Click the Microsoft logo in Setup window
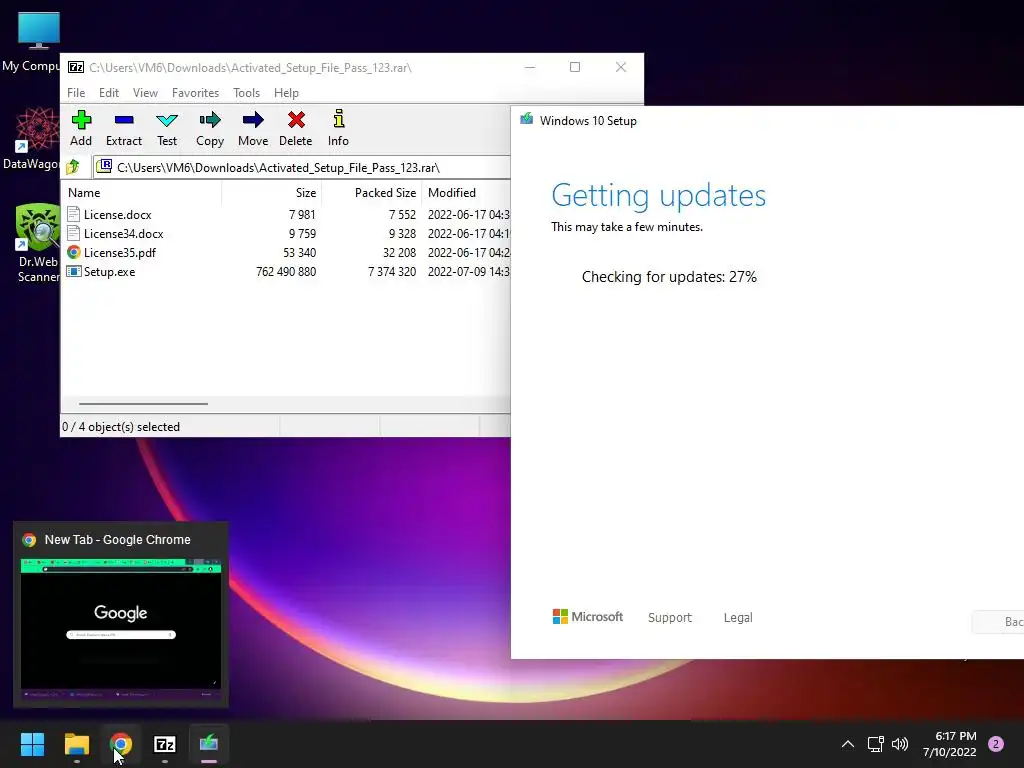This screenshot has height=768, width=1024. tap(587, 616)
